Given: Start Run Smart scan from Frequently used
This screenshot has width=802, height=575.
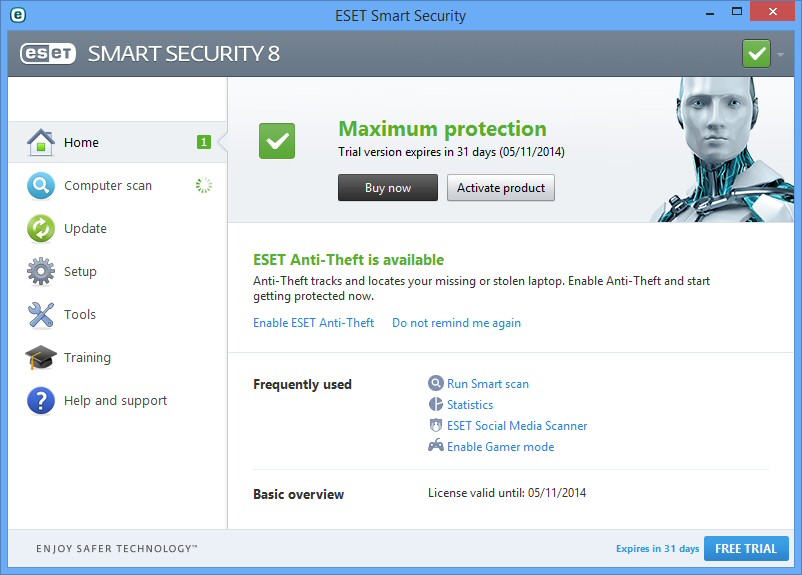Looking at the screenshot, I should [487, 384].
